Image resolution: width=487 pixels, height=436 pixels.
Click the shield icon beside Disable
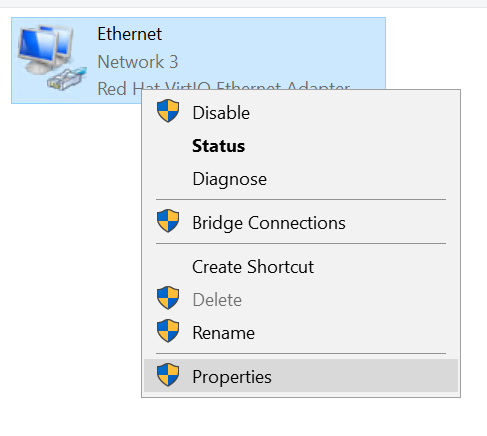tap(168, 111)
